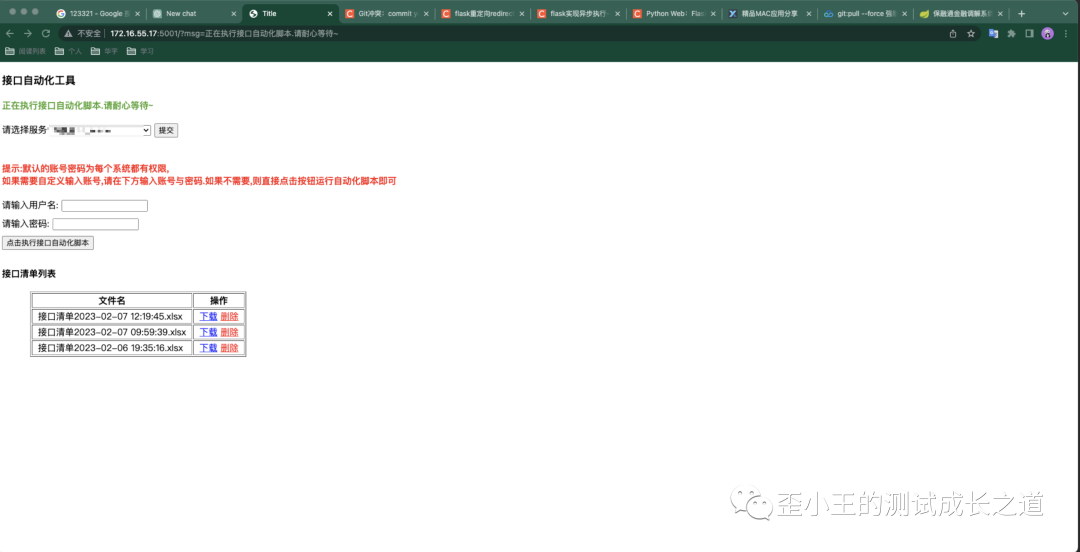The width and height of the screenshot is (1080, 552).
Task: Switch to the git:pull --force tab
Action: [864, 13]
